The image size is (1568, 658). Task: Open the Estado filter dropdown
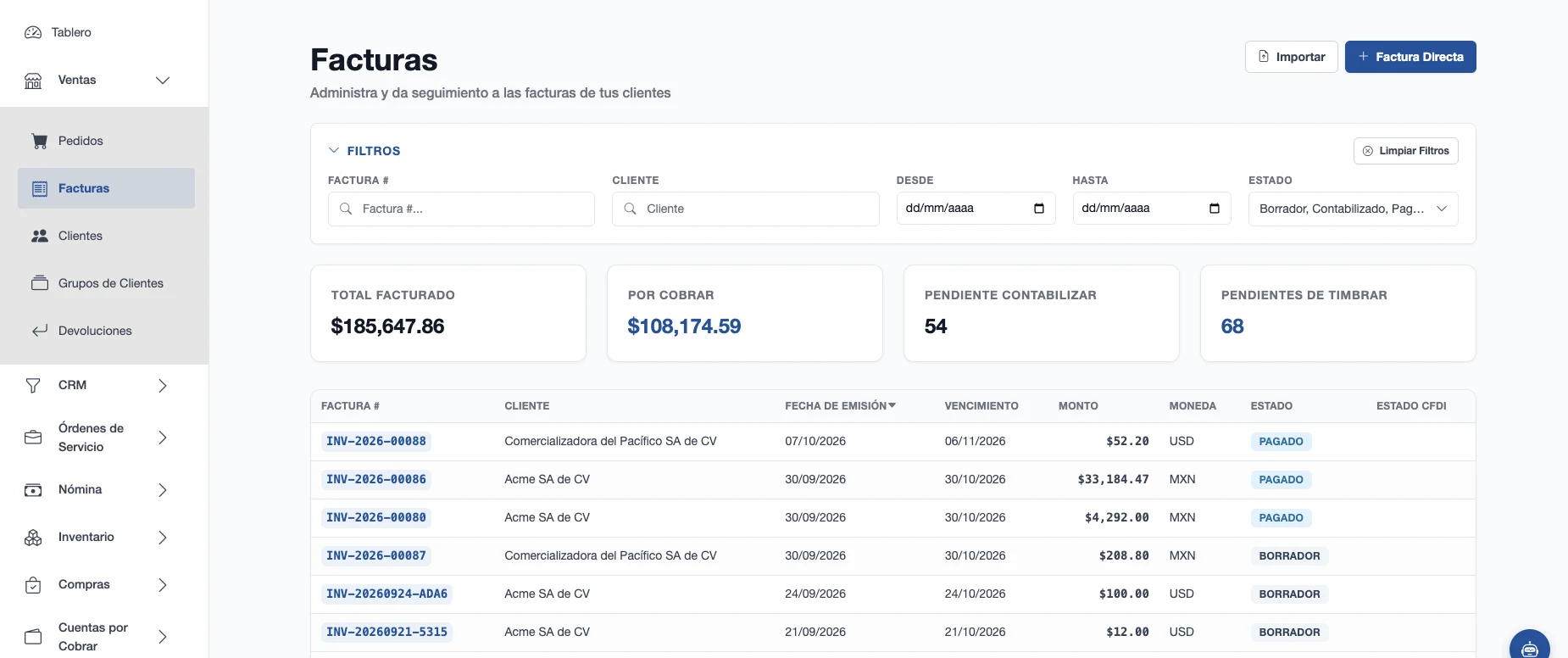click(1354, 209)
